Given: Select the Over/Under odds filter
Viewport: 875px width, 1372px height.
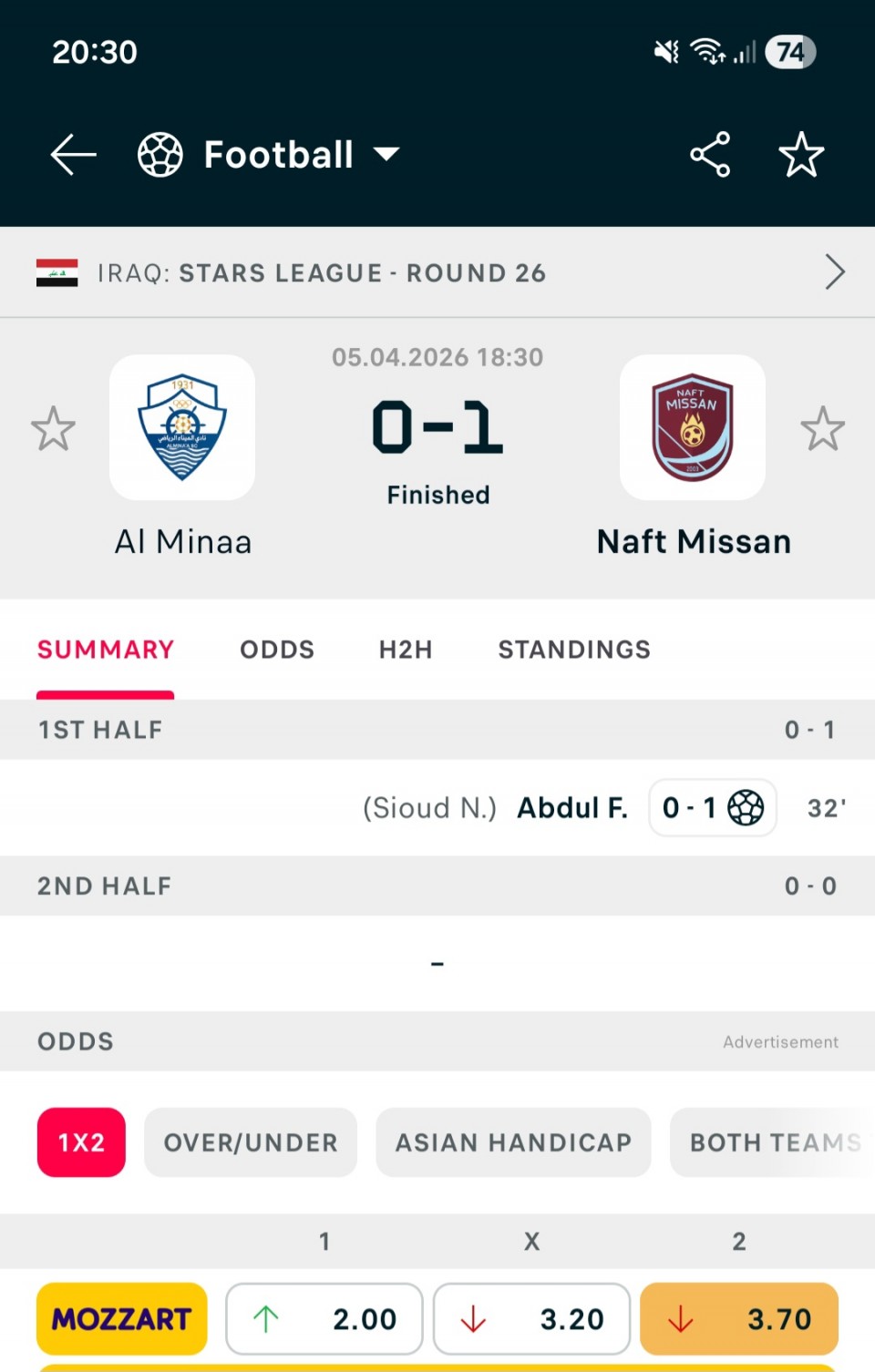Looking at the screenshot, I should pyautogui.click(x=251, y=1142).
